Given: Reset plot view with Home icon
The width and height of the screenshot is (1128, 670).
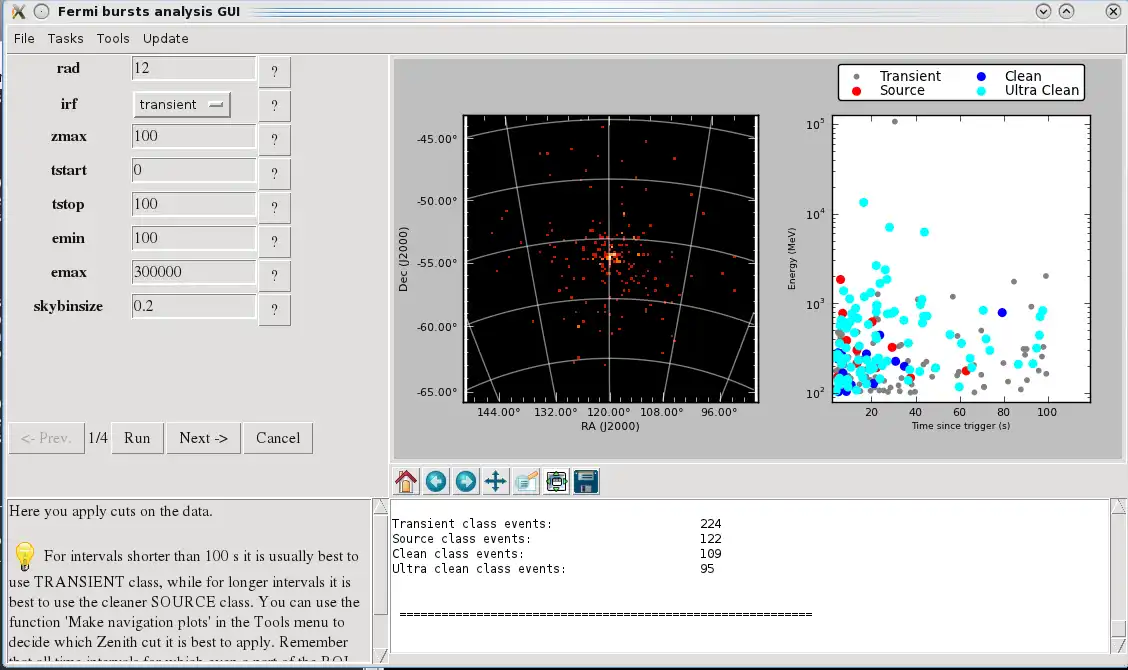Looking at the screenshot, I should click(x=406, y=482).
